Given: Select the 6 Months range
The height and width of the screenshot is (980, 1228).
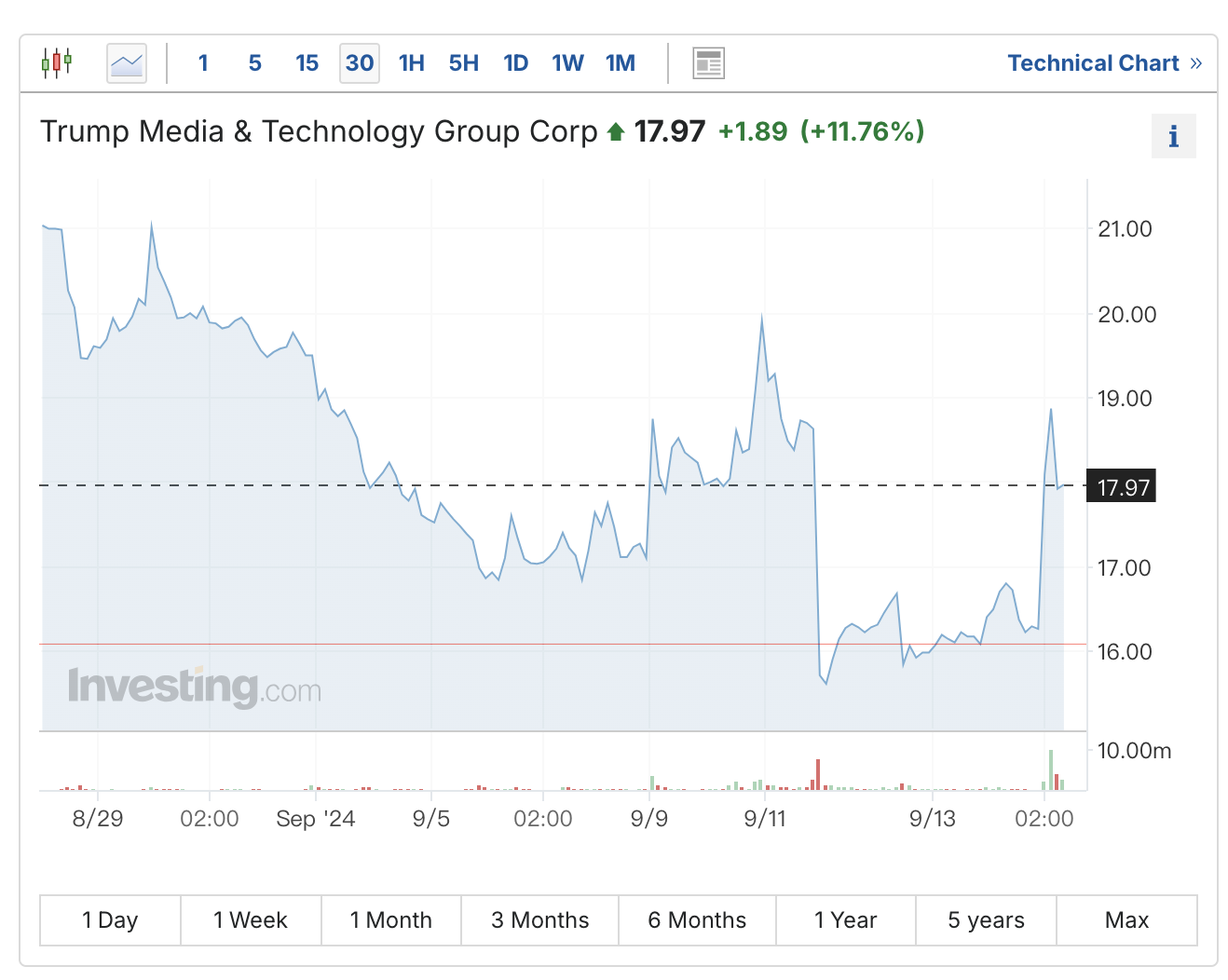Looking at the screenshot, I should [697, 920].
